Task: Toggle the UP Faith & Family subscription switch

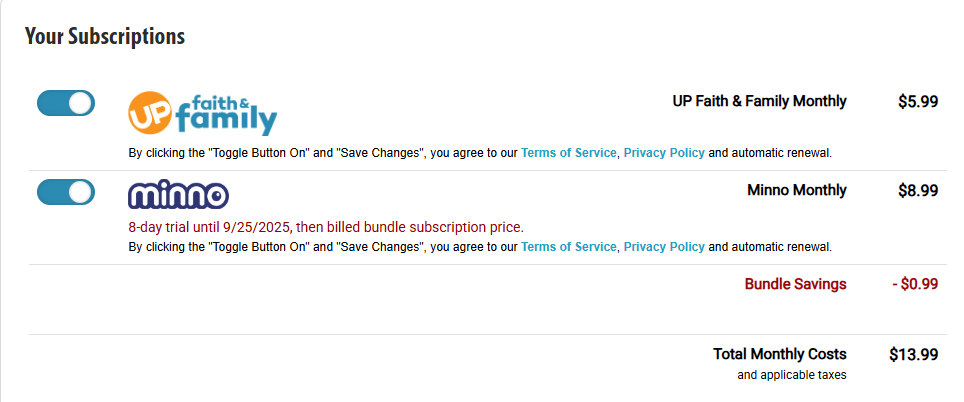Action: click(x=66, y=102)
